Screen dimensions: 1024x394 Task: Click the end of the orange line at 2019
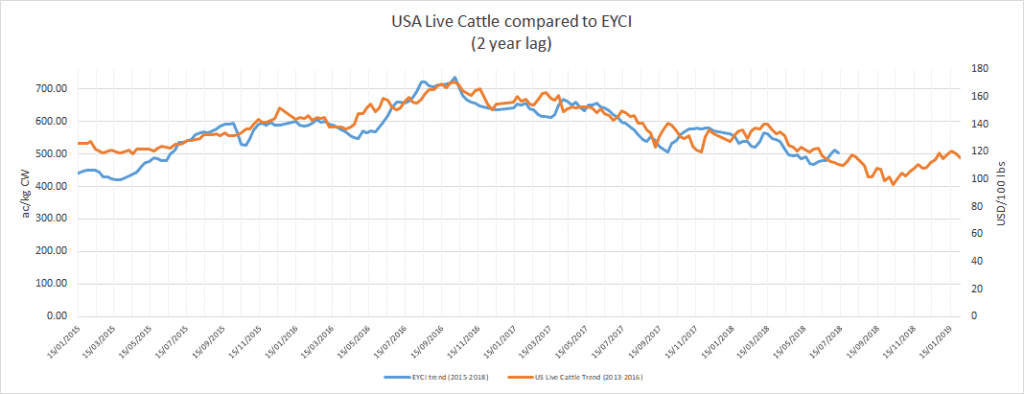[959, 157]
